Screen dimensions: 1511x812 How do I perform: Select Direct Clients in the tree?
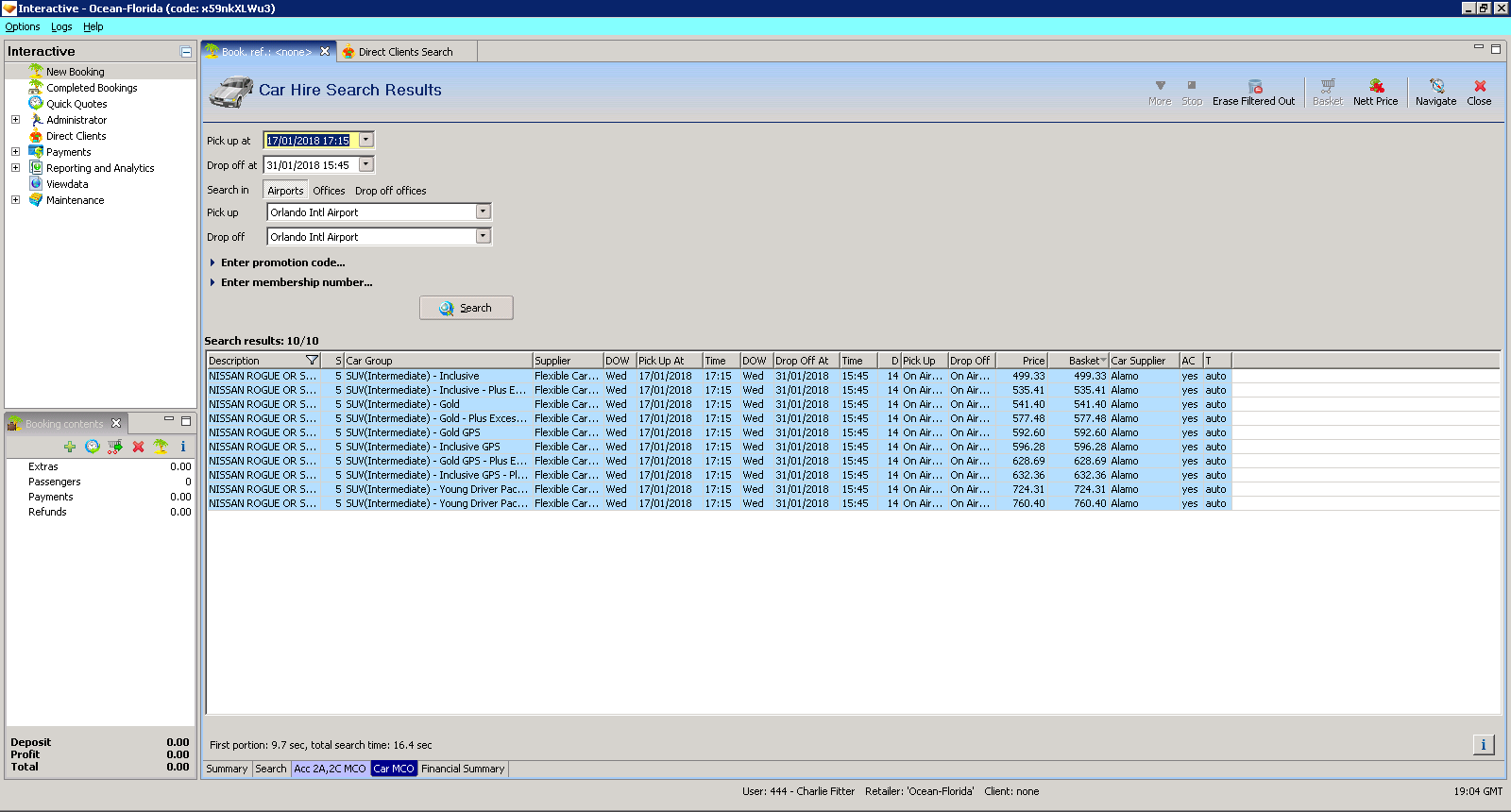click(76, 136)
